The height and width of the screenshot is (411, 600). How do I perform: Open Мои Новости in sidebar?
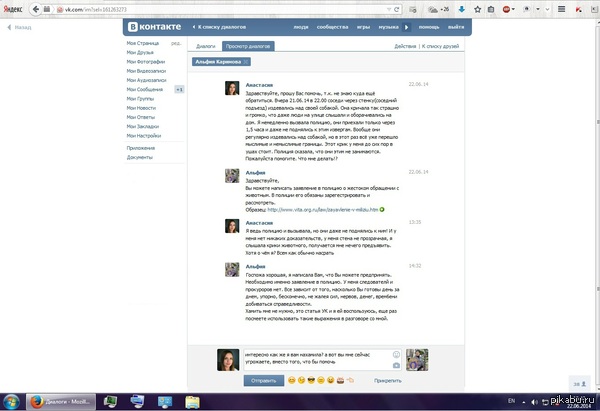tap(141, 108)
